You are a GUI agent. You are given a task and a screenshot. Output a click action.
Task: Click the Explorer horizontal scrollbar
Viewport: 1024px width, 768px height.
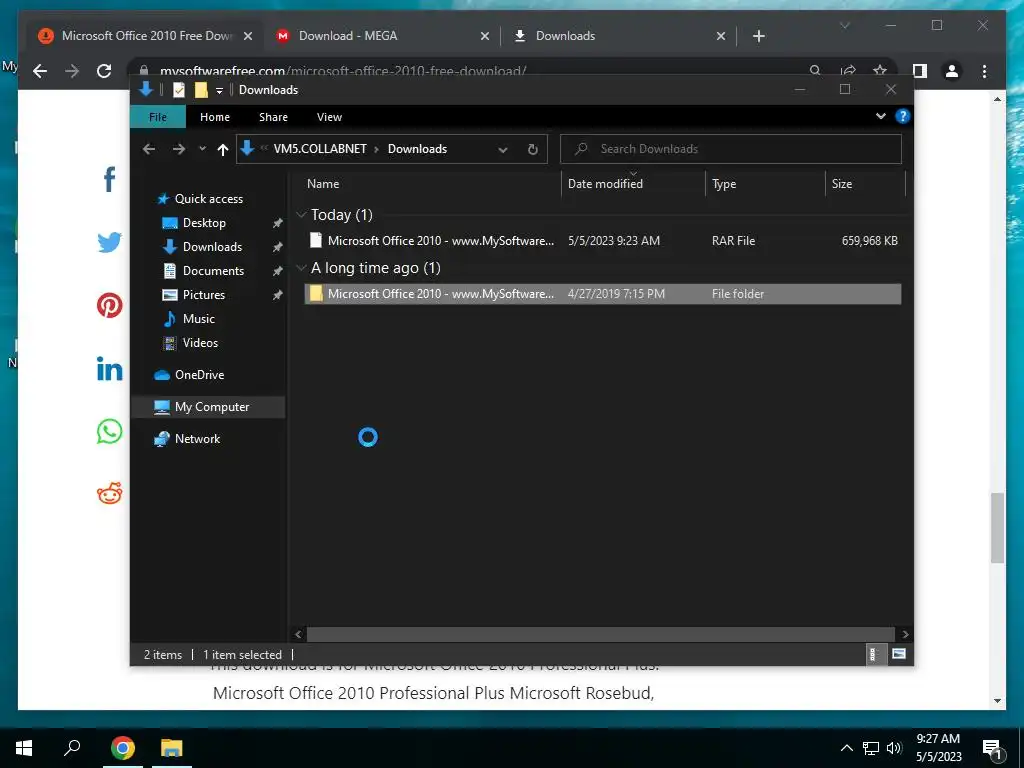click(600, 634)
